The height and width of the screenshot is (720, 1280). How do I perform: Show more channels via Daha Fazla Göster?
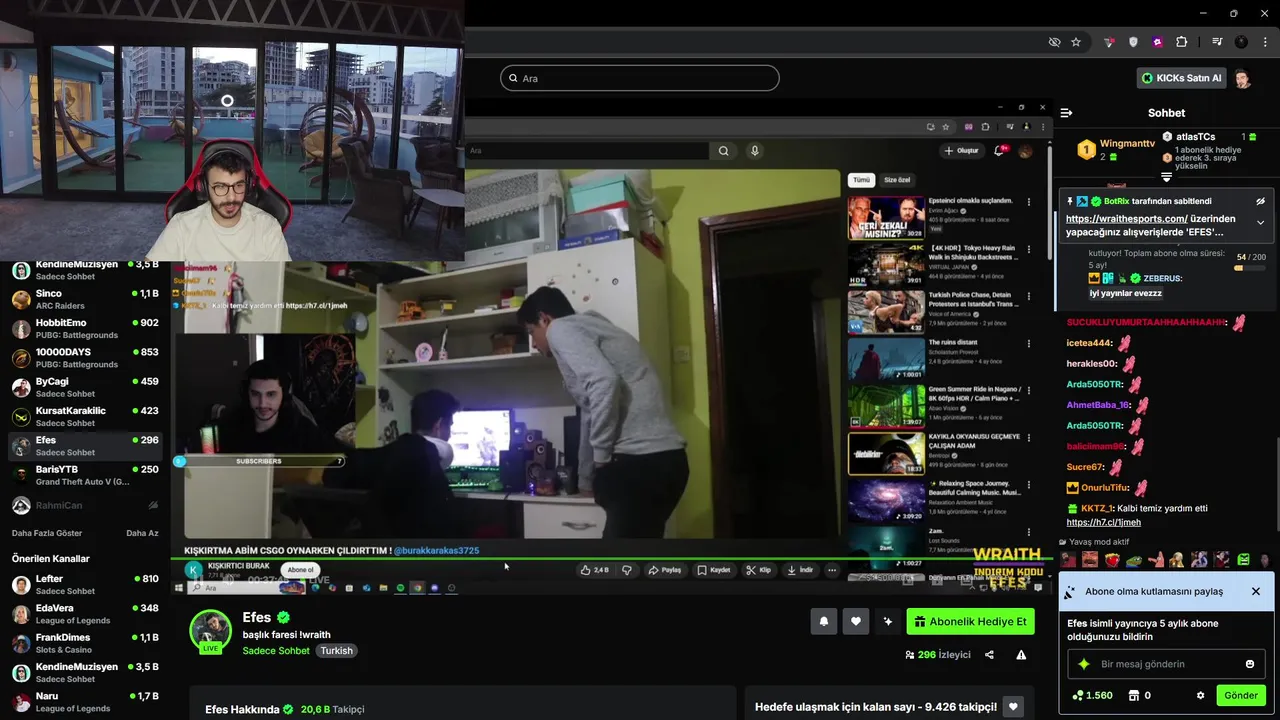pyautogui.click(x=47, y=533)
